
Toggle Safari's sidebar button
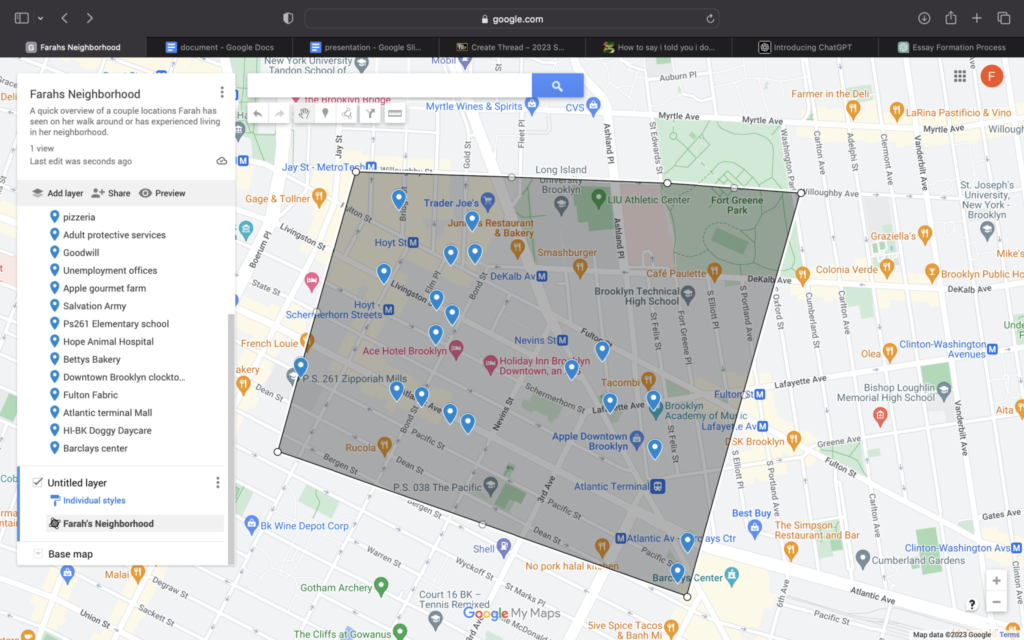click(x=22, y=18)
